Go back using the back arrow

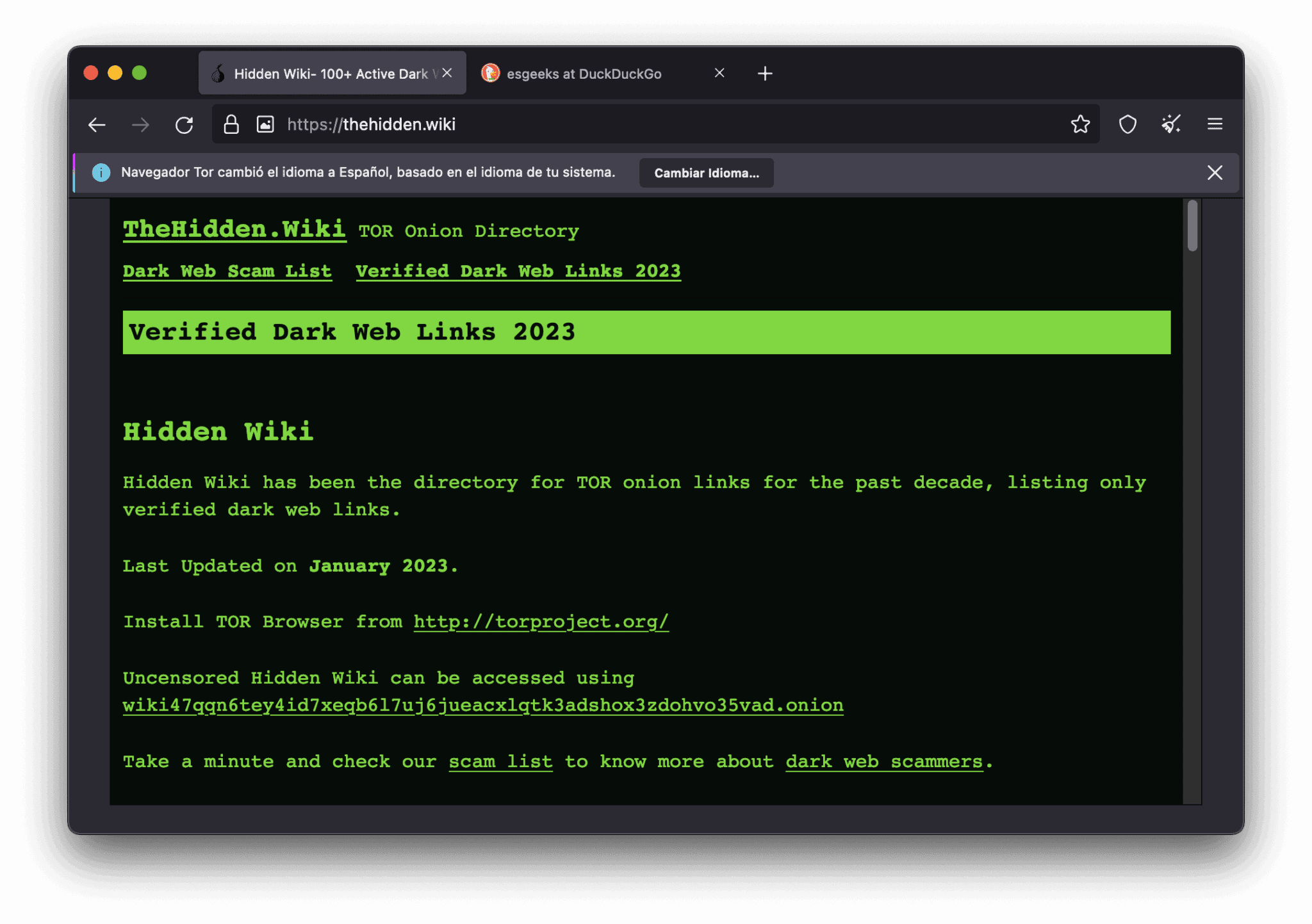pos(97,125)
